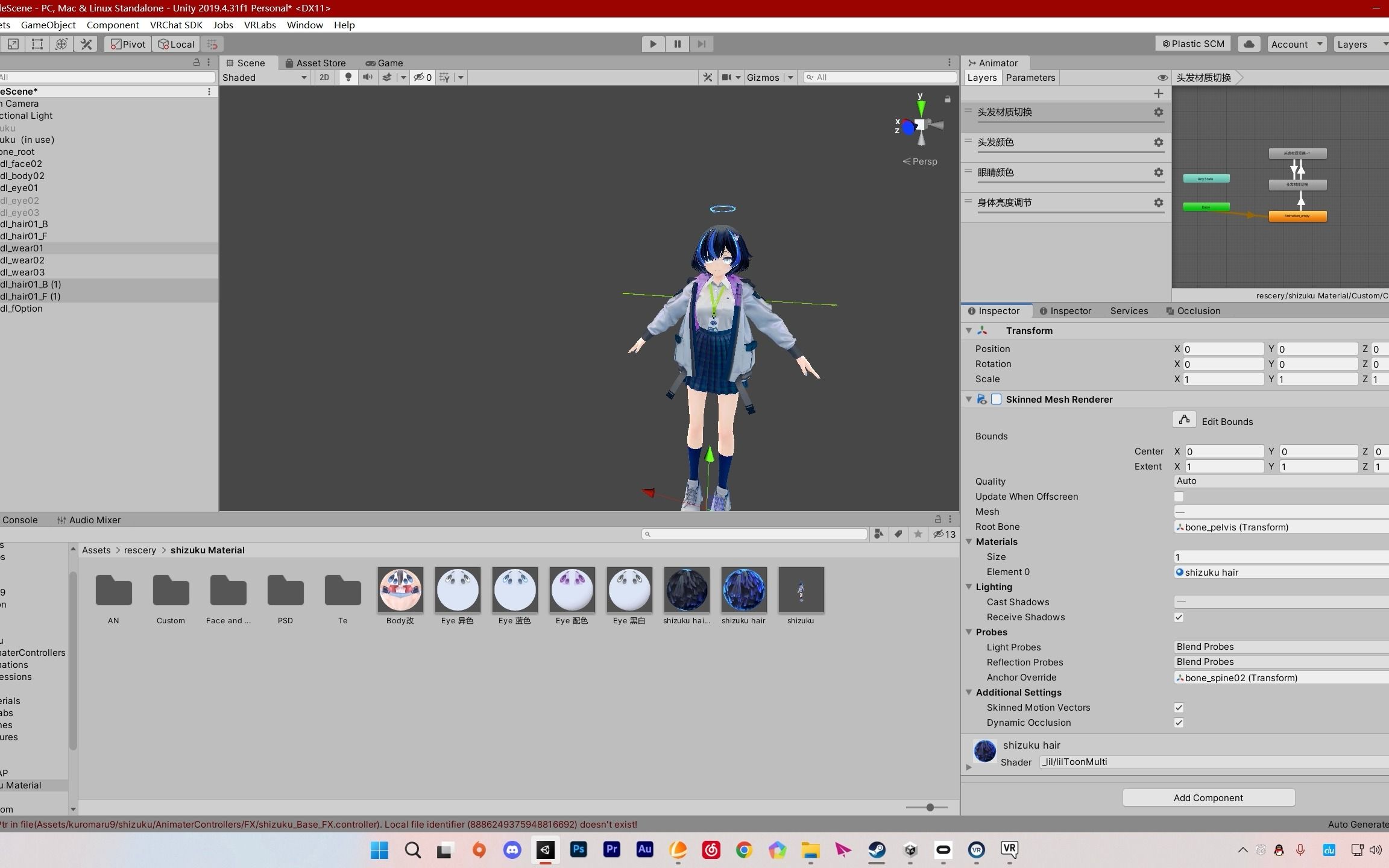Select the Rect tool in the toolbar

pyautogui.click(x=37, y=43)
